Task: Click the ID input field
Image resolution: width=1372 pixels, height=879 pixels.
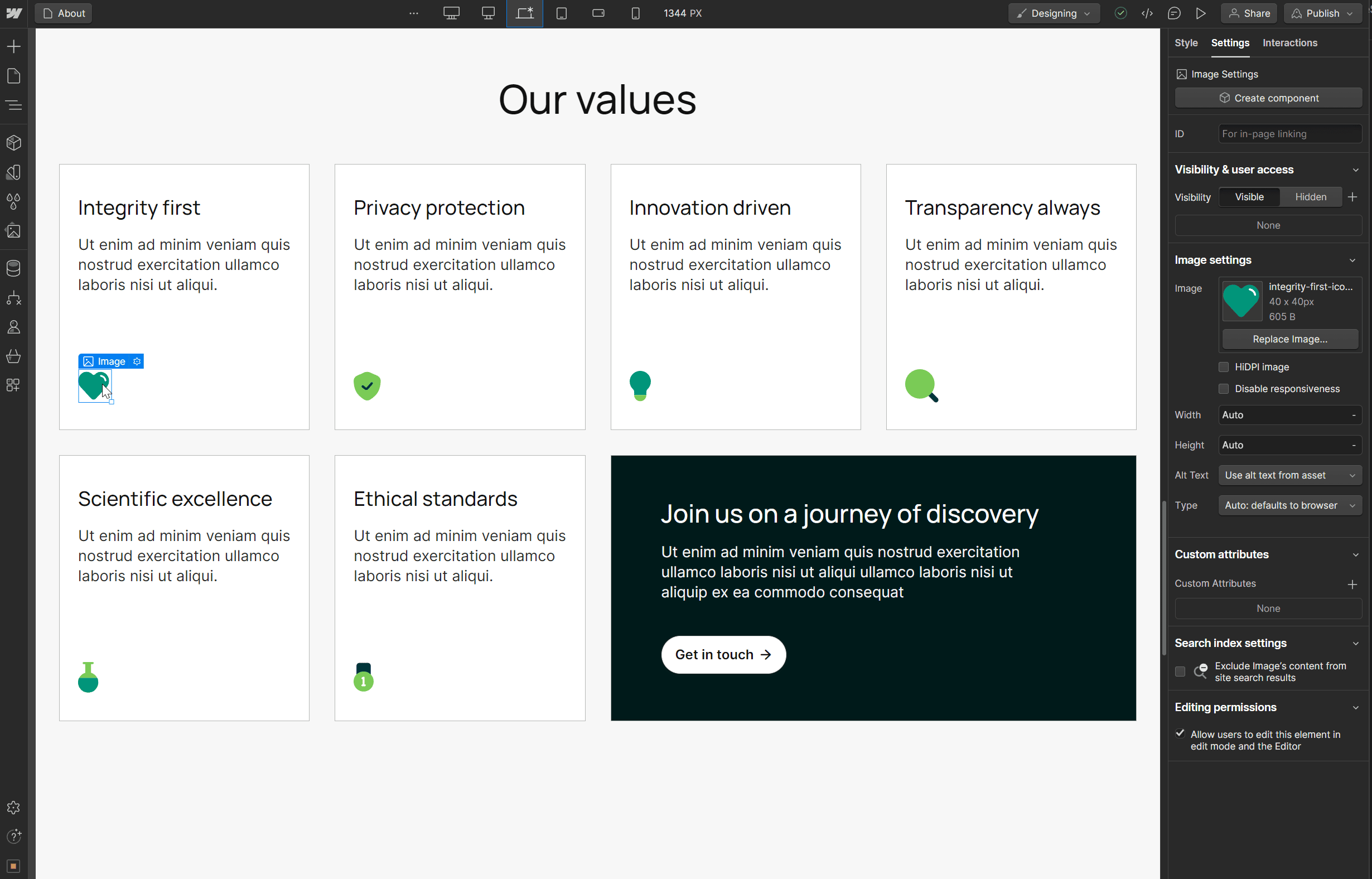Action: [1290, 133]
